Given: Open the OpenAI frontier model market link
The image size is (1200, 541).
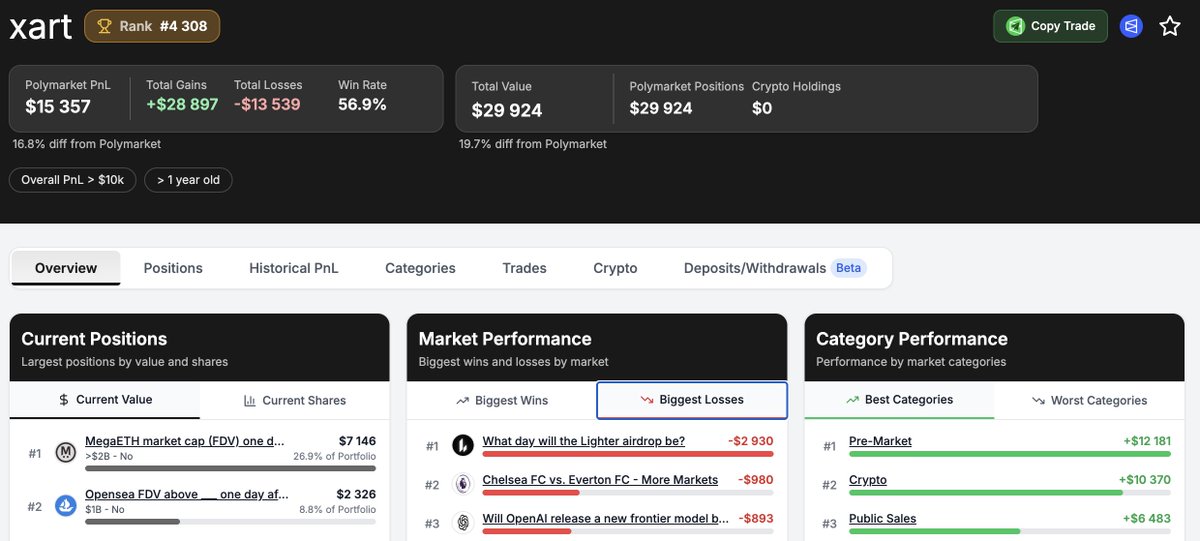Looking at the screenshot, I should [606, 519].
